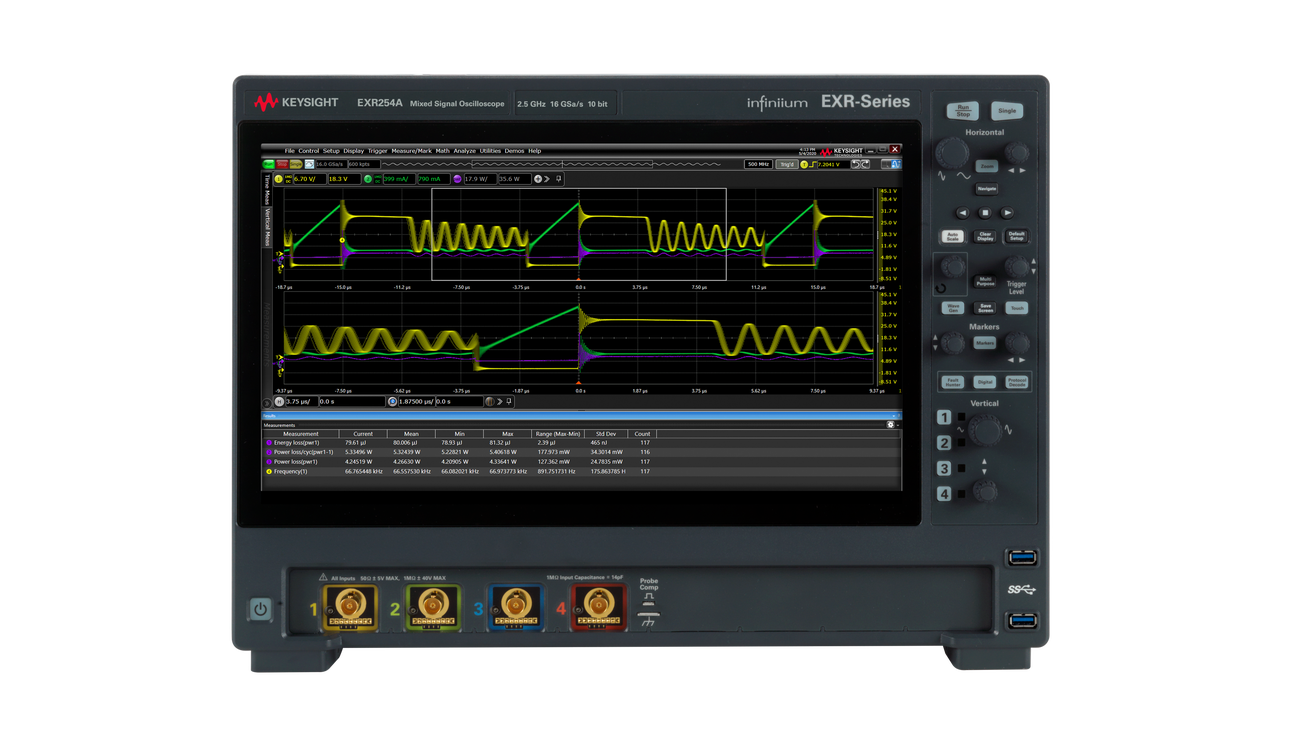
Task: Toggle channel 2 green indicator
Action: click(x=368, y=179)
